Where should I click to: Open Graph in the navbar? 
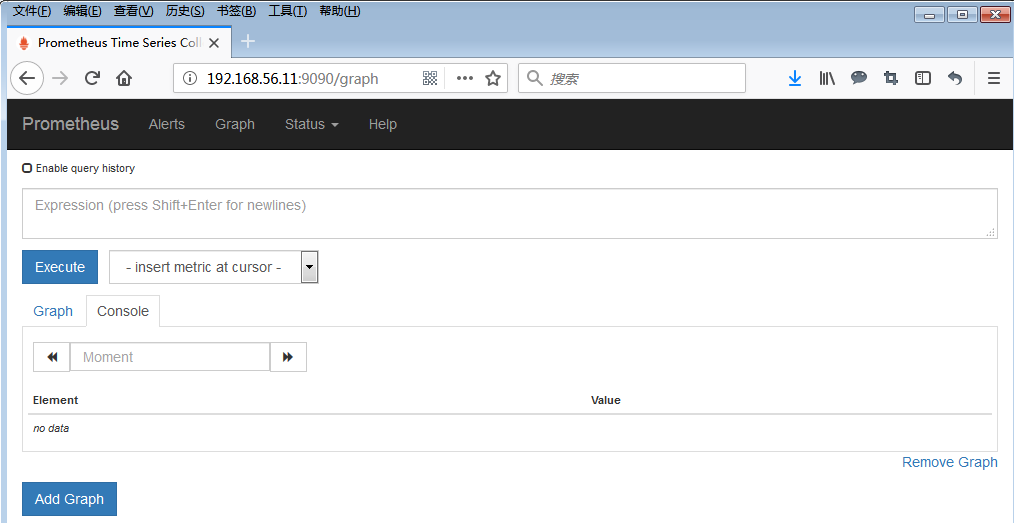(235, 124)
